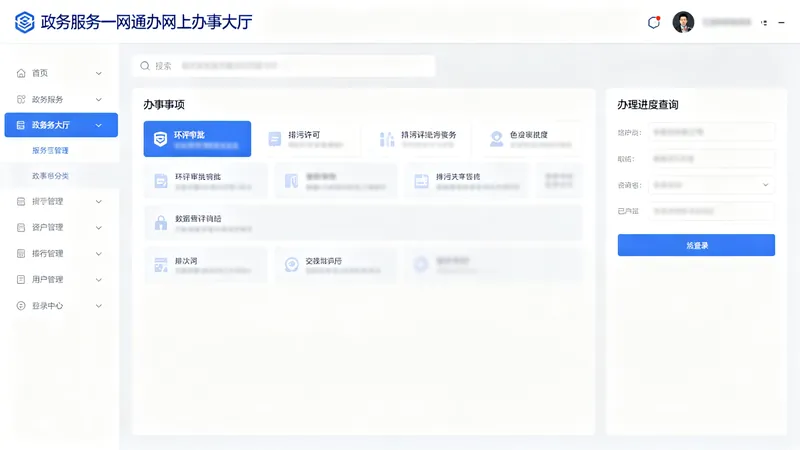Click the first field in 办理进度查询
The height and width of the screenshot is (450, 800).
(x=712, y=132)
